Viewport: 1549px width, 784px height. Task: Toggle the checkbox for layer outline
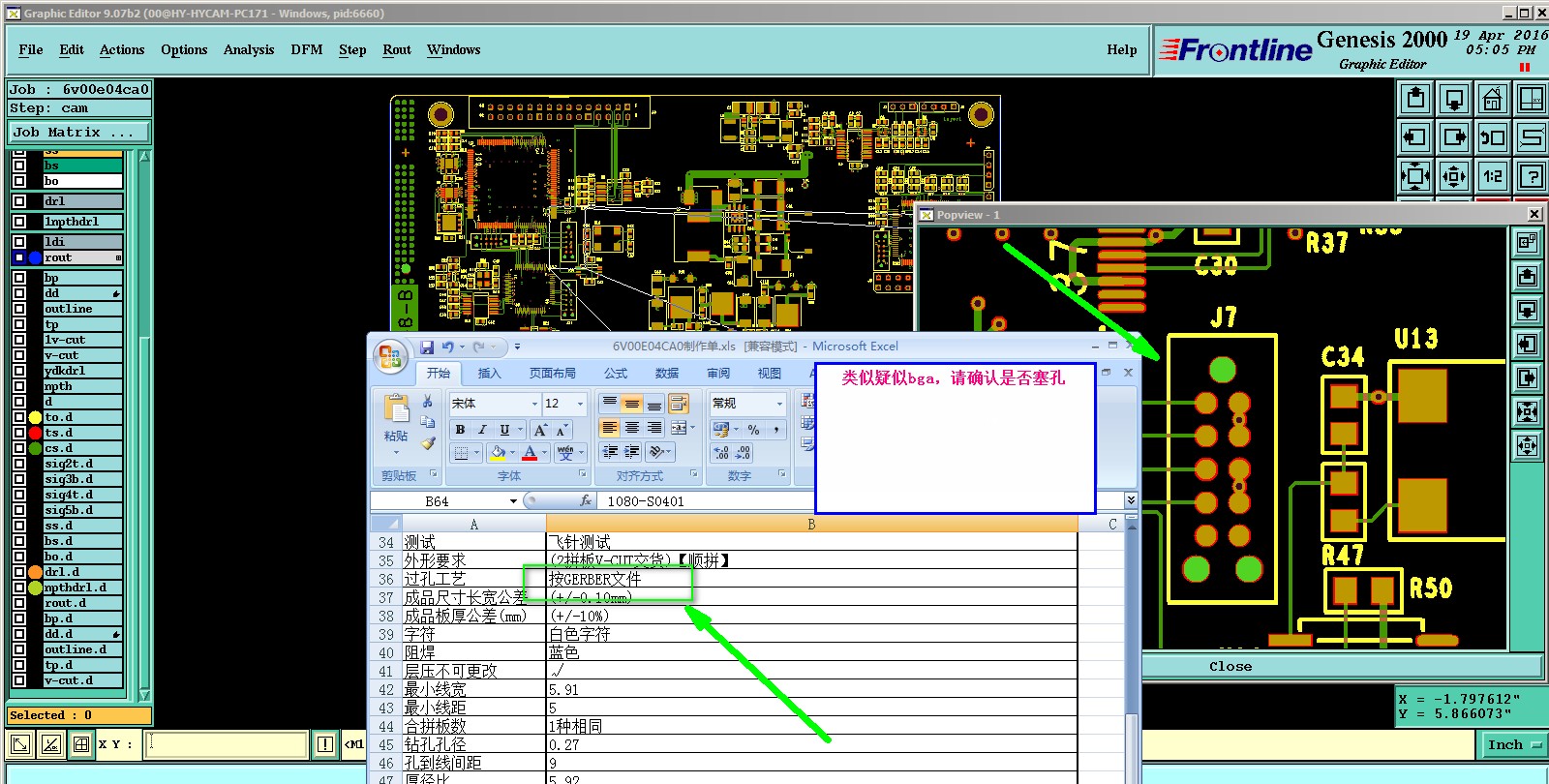point(19,309)
